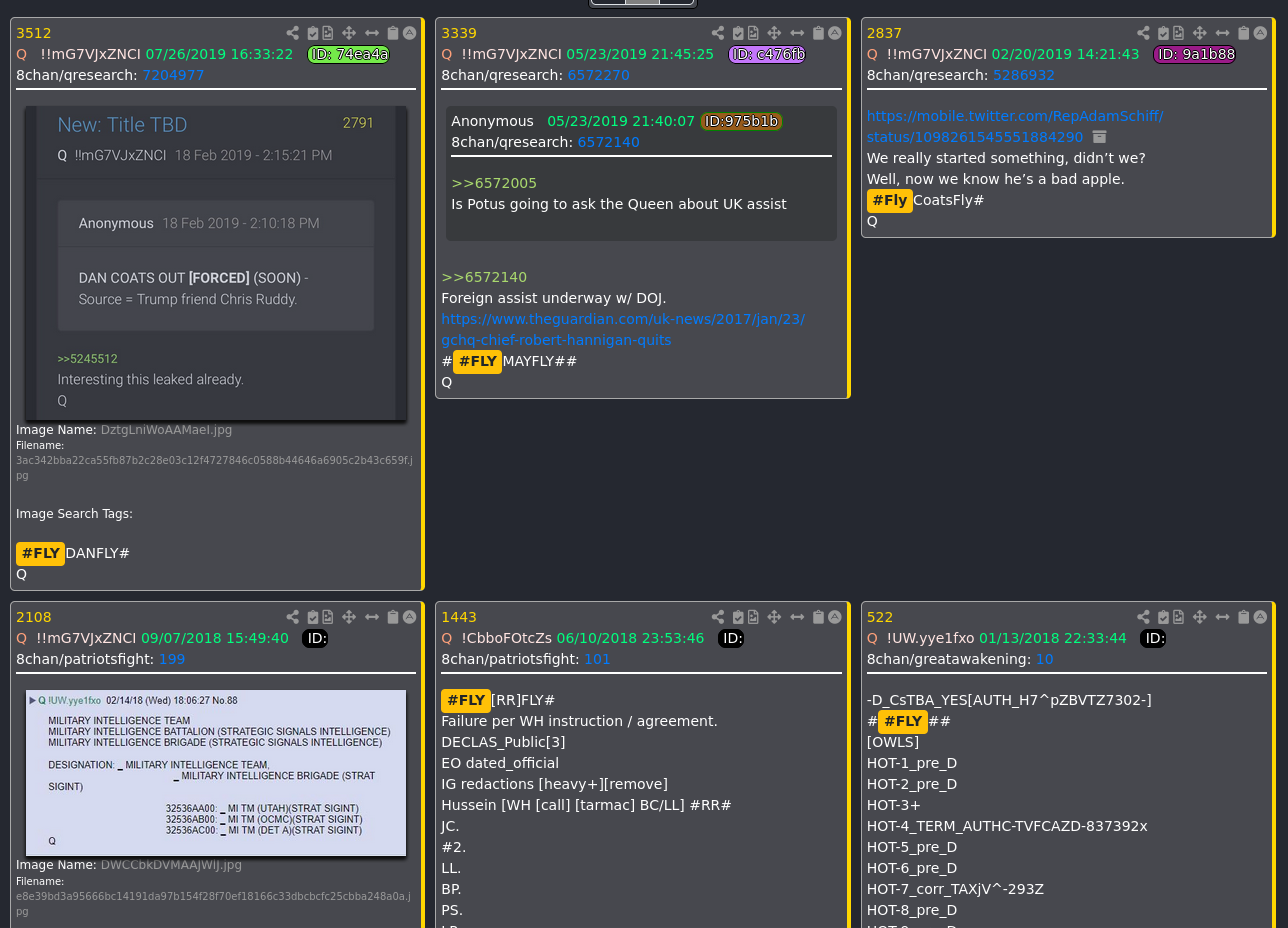Share post 3339 via its share icon
Screen dimensions: 1288x928
718,33
